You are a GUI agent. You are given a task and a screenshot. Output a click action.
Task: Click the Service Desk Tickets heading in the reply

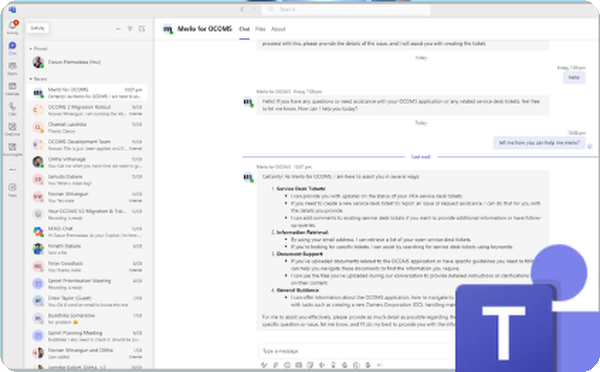[301, 188]
